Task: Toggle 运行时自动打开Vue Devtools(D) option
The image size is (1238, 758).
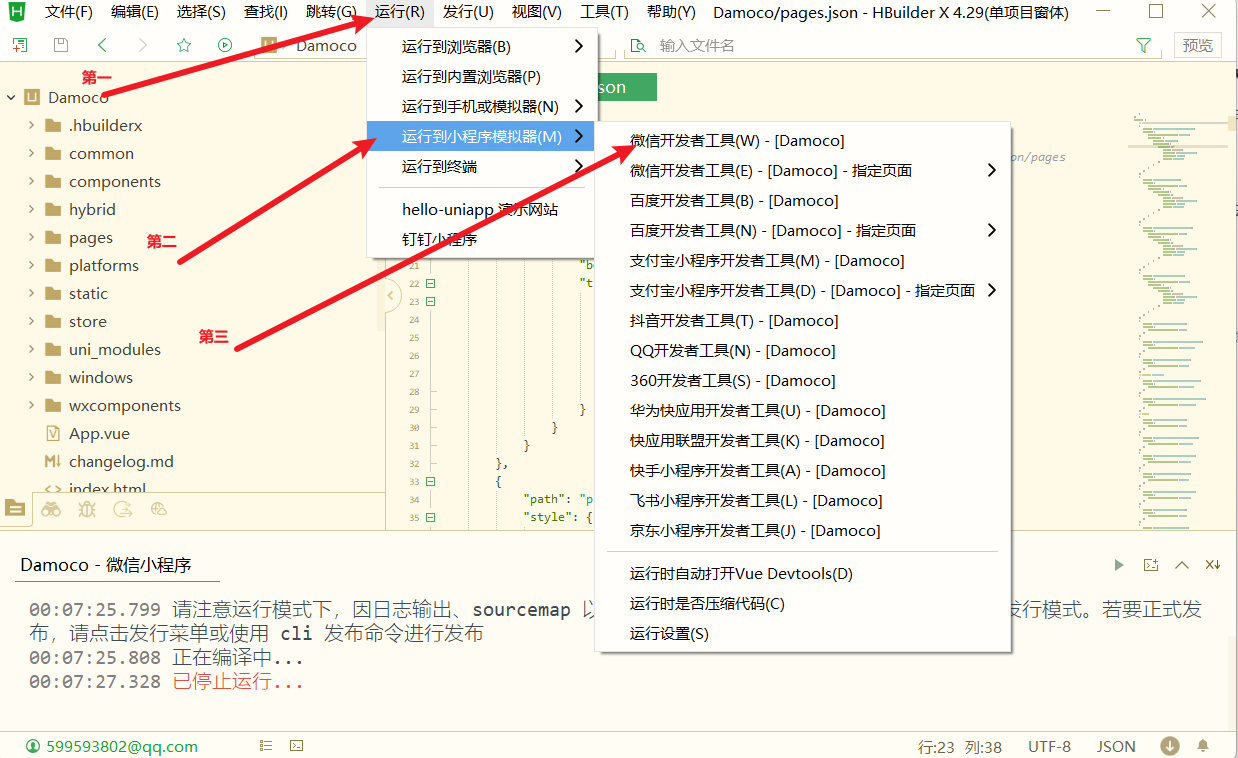Action: (x=741, y=574)
